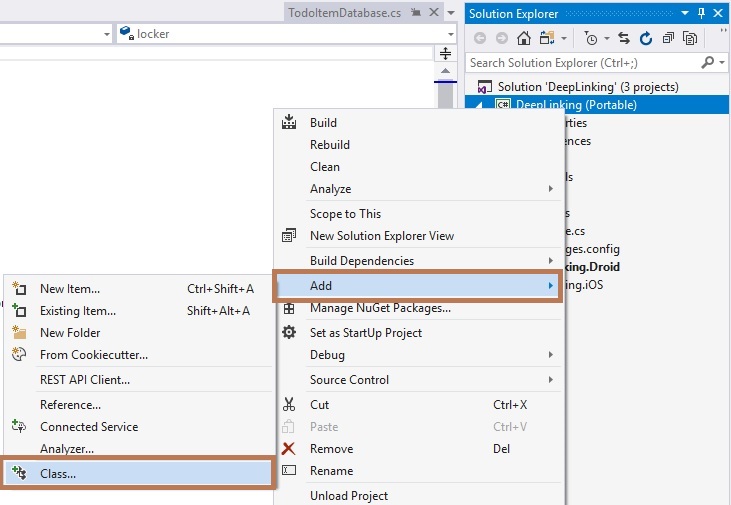Select the Solution 'DeepLinking' node
Viewport: 731px width, 505px height.
[x=588, y=87]
